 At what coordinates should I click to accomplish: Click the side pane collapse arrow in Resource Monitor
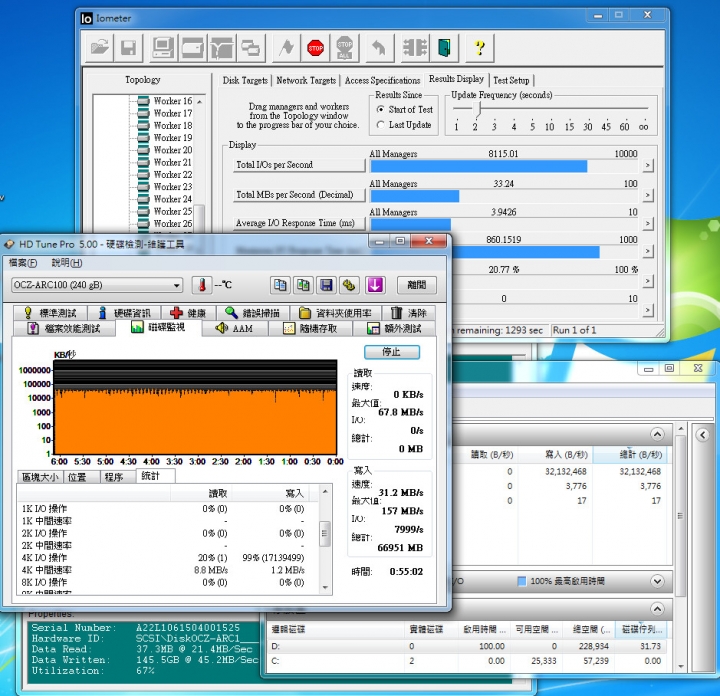703,435
